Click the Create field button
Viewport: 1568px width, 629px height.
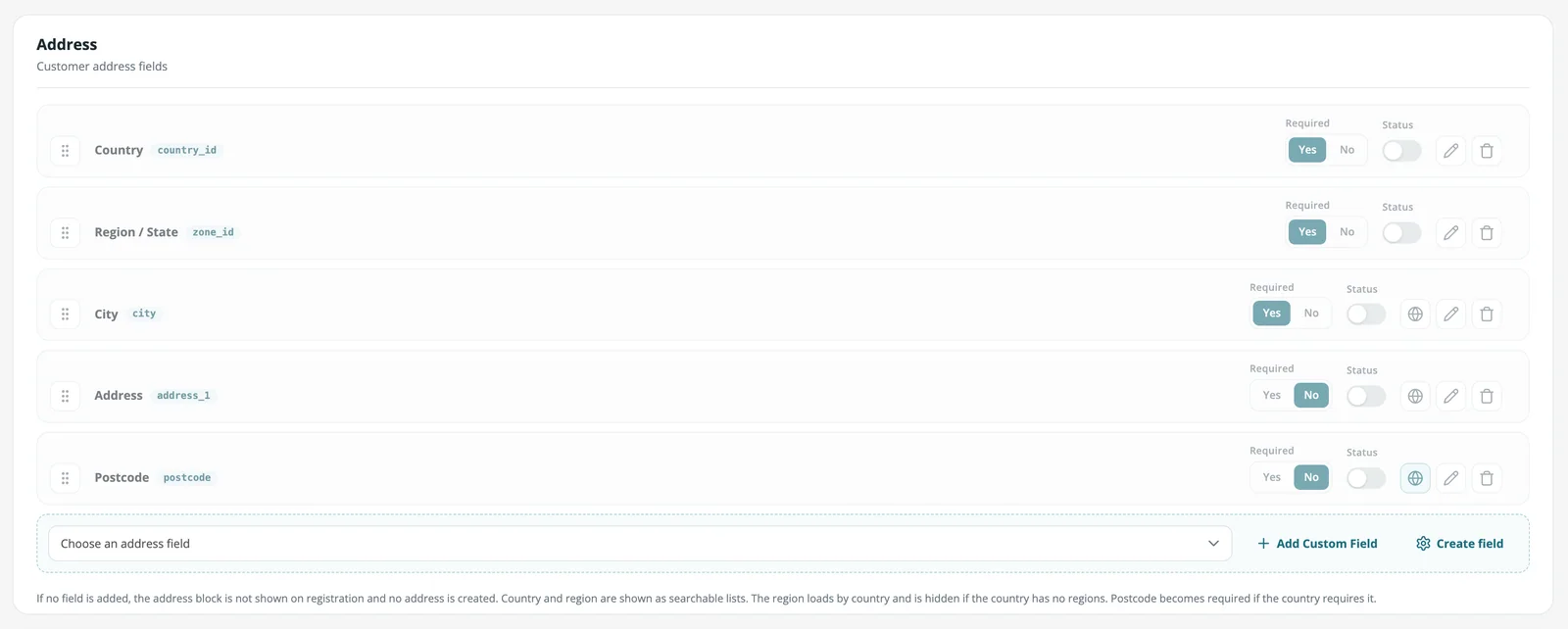(1459, 544)
